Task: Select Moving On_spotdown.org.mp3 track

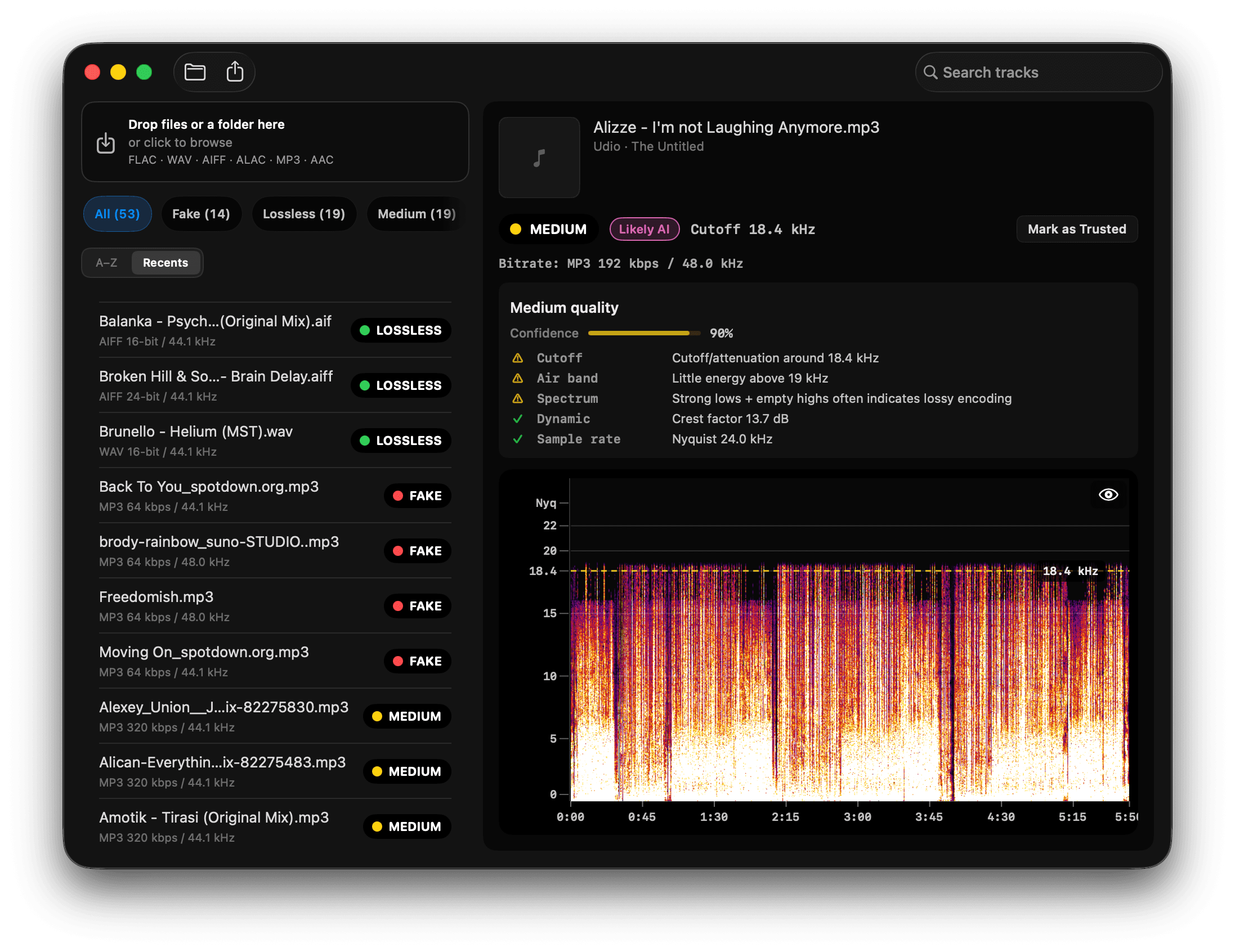Action: coord(275,661)
